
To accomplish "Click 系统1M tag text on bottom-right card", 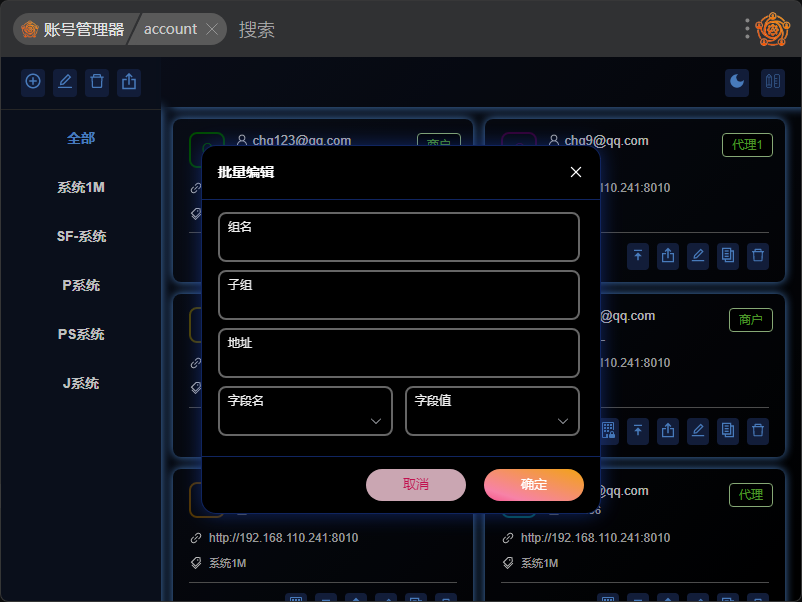I will pos(540,563).
